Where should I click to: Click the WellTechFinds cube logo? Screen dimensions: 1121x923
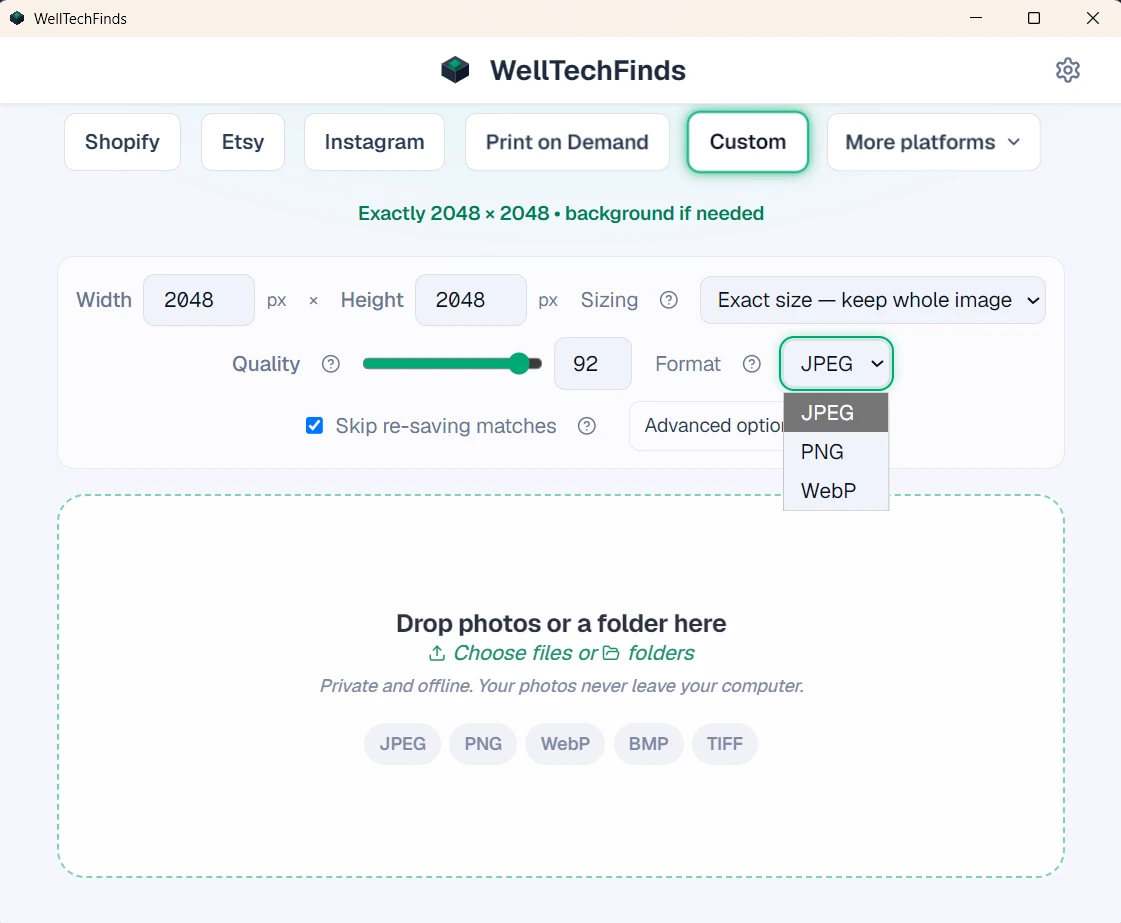click(455, 70)
